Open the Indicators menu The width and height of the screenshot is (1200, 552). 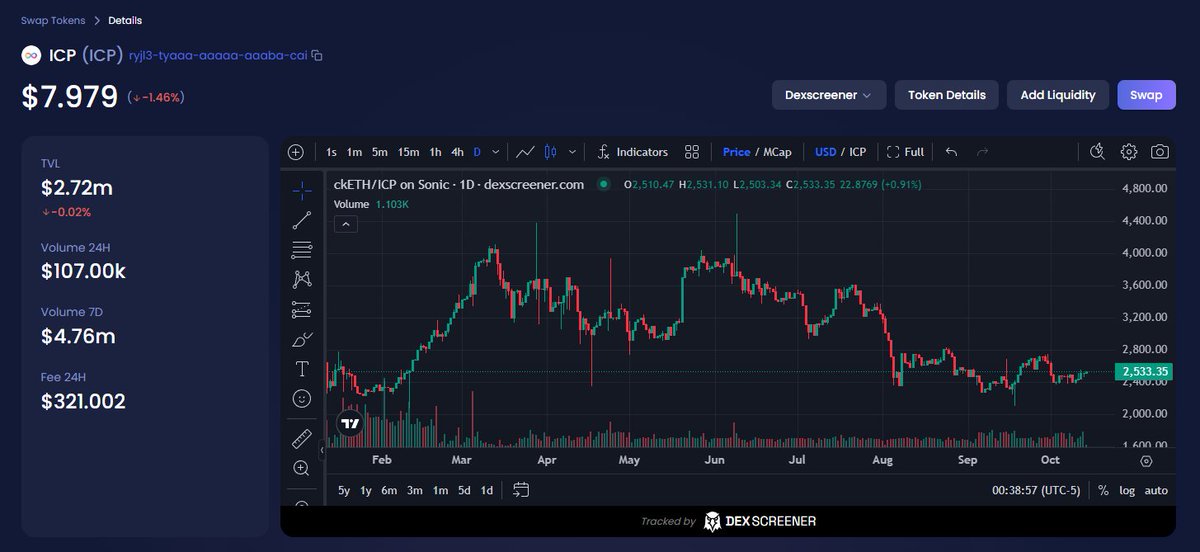[633, 152]
